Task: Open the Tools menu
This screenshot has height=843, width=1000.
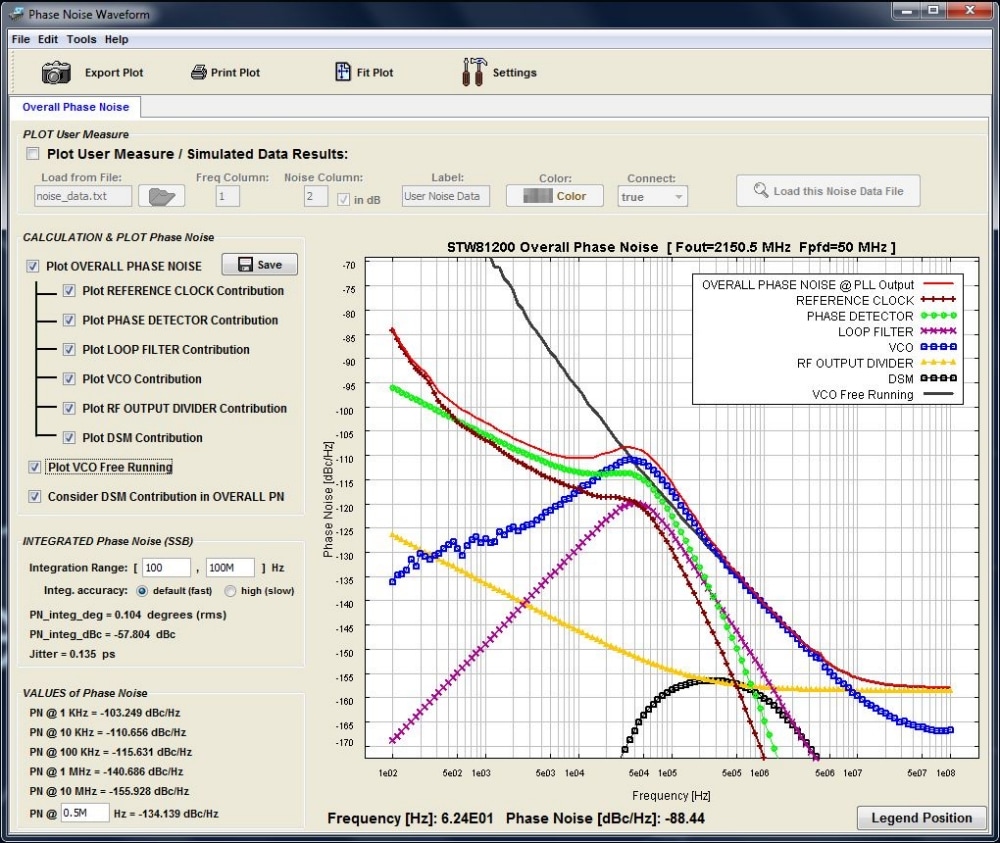Action: click(x=81, y=39)
